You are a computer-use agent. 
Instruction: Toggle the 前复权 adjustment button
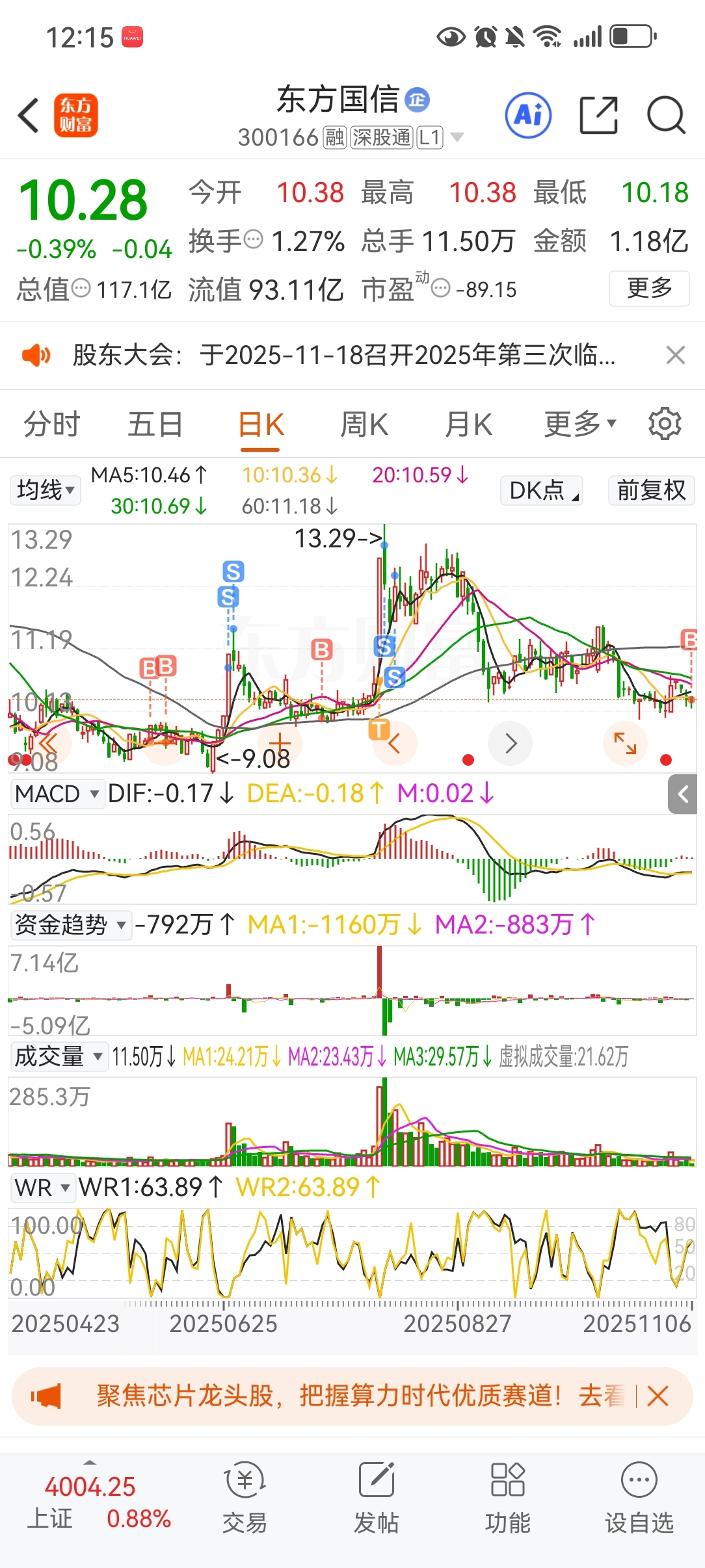[652, 490]
